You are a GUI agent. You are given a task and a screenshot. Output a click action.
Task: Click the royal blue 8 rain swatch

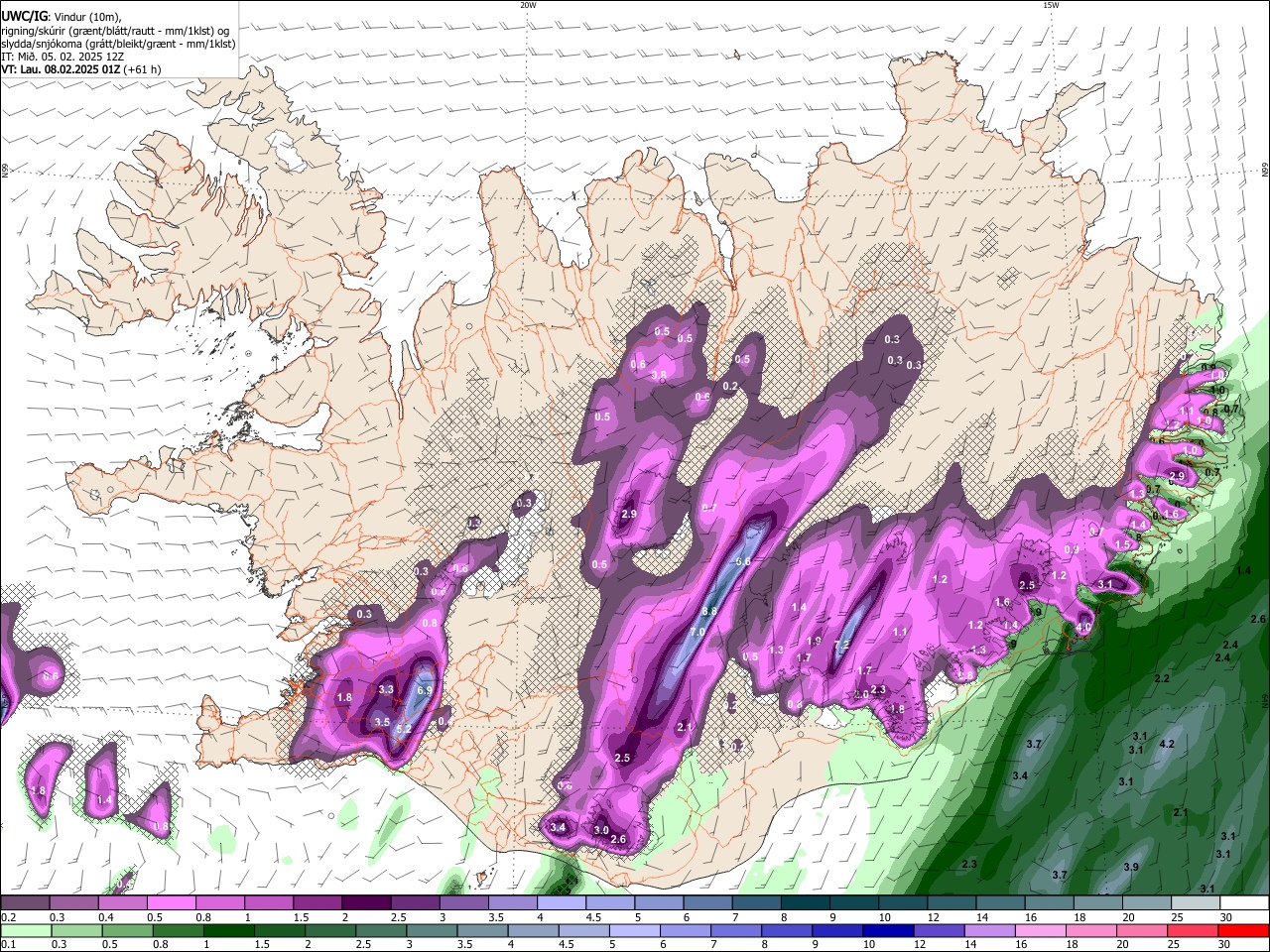(x=788, y=930)
